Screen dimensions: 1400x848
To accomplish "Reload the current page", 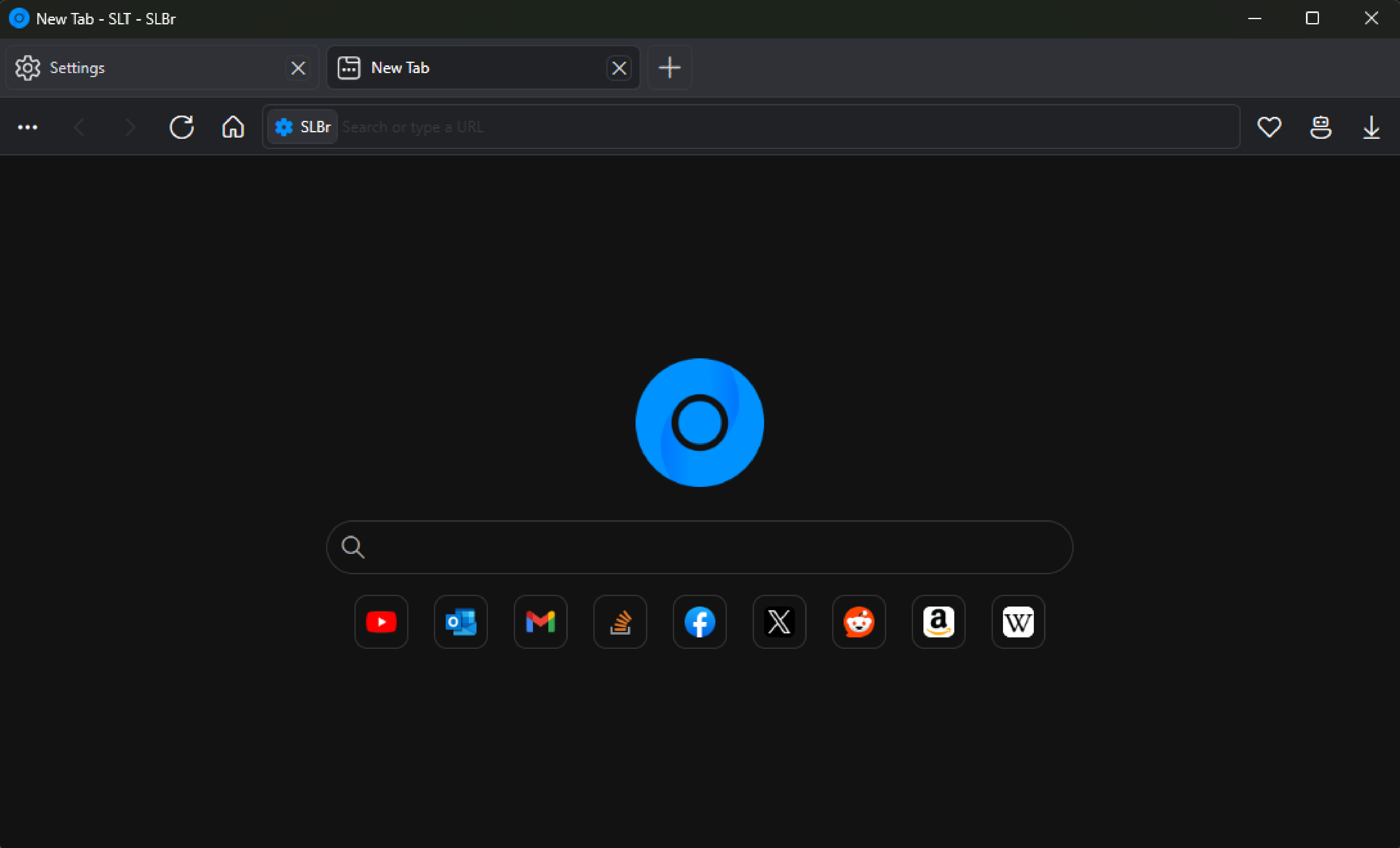I will pos(181,127).
